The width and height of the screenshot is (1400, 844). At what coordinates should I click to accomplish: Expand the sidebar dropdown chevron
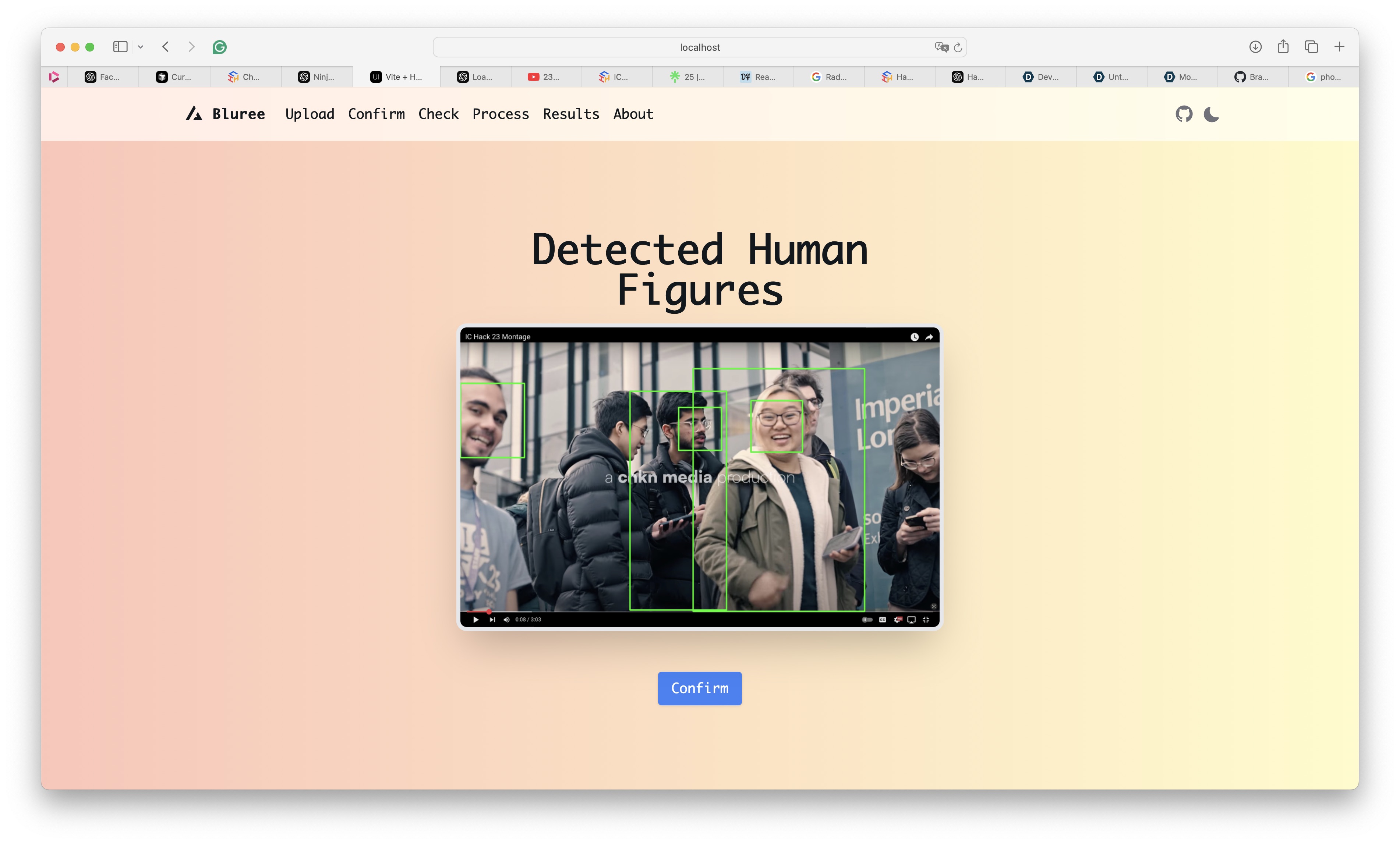[140, 47]
